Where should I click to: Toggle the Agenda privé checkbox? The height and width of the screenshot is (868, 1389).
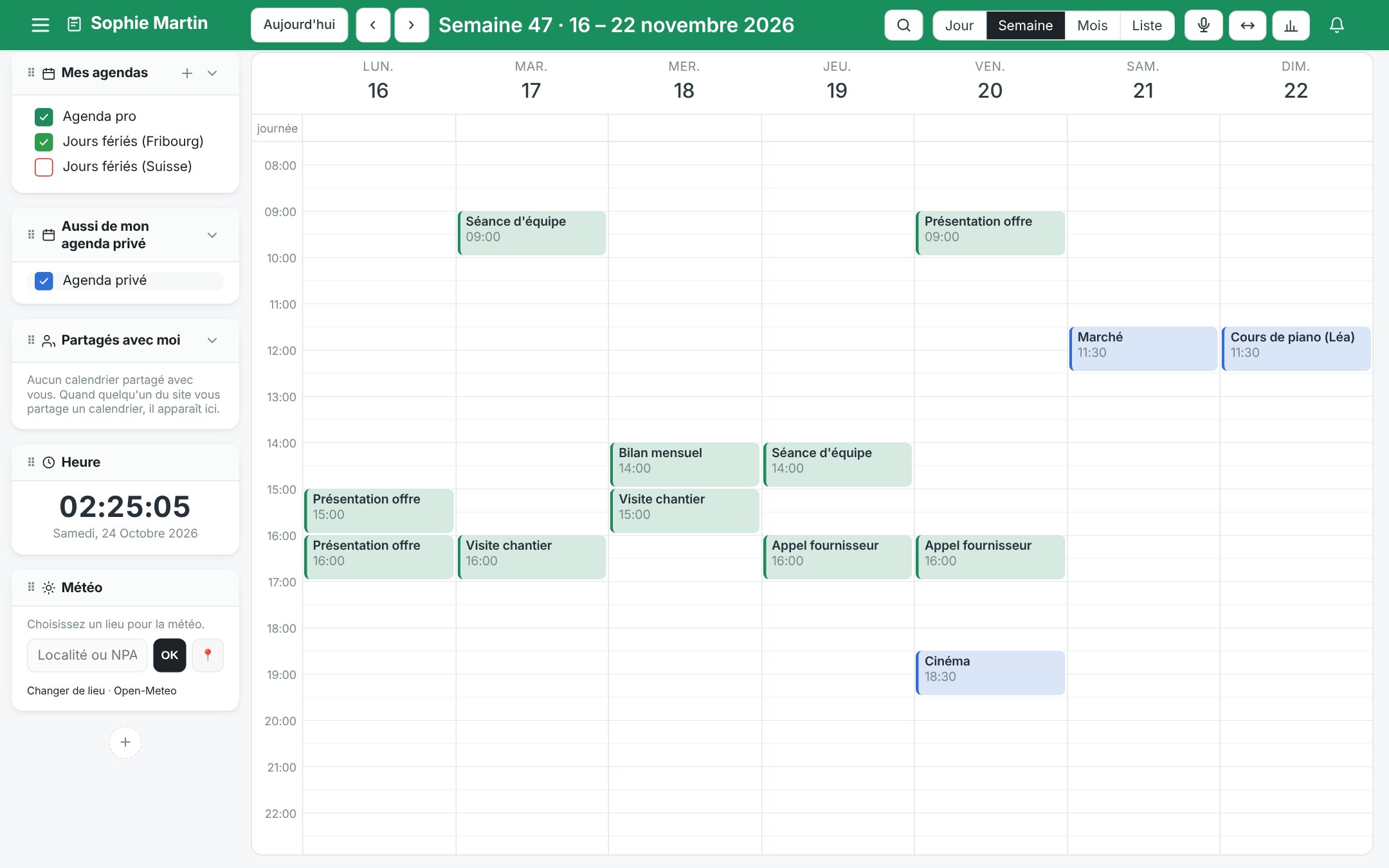44,280
